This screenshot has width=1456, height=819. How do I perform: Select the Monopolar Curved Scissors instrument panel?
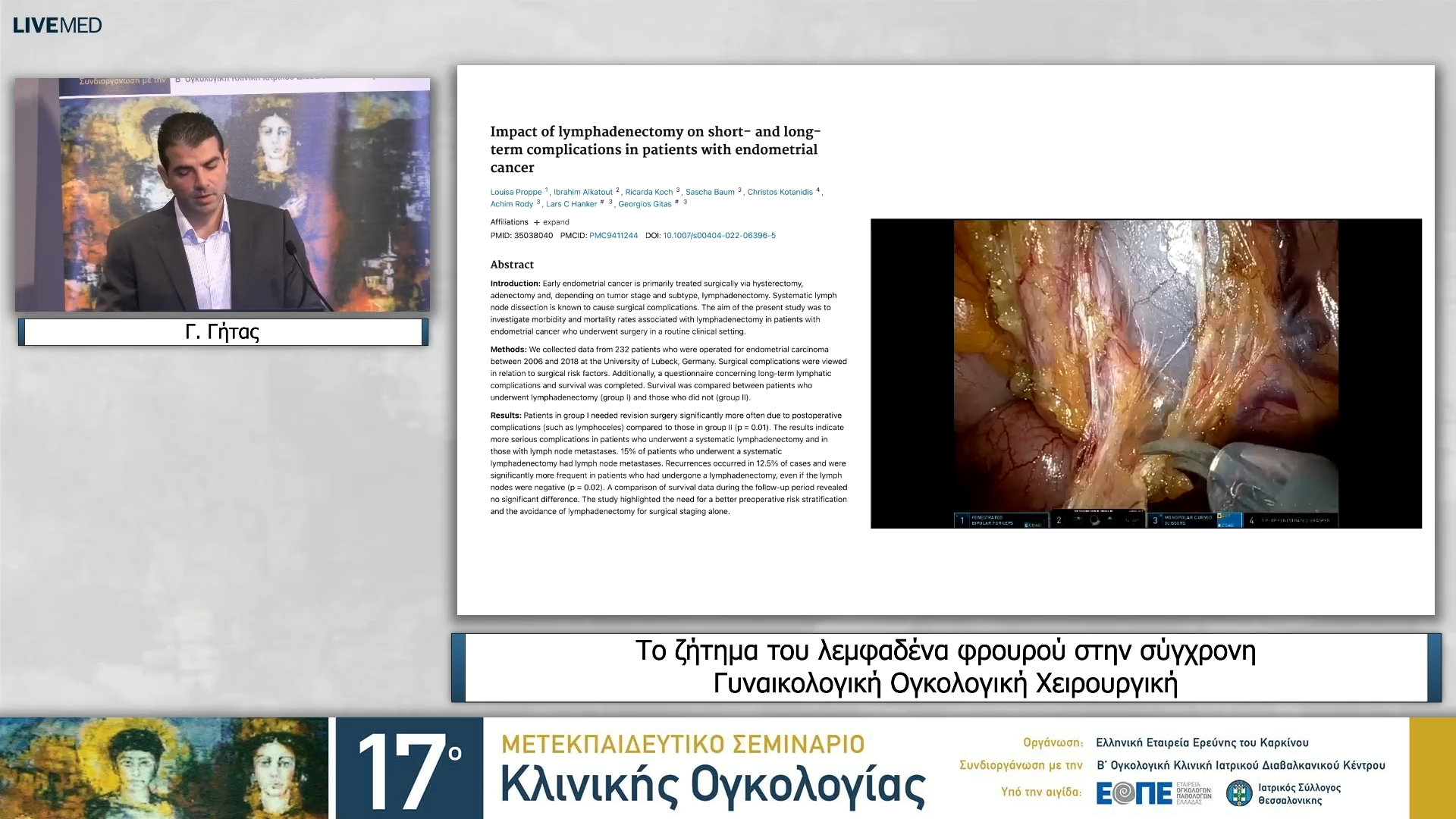[1187, 520]
